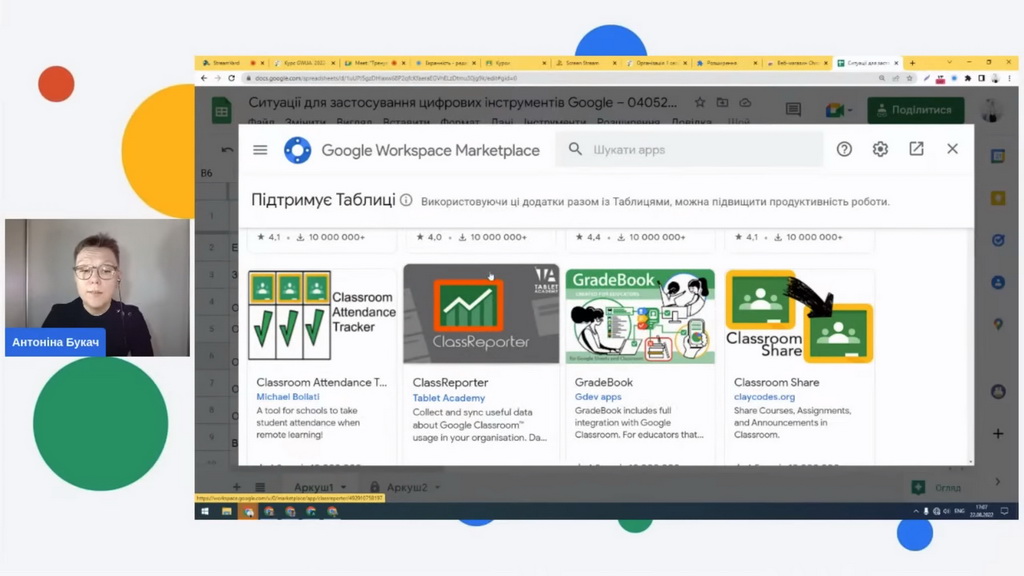Click the plus add-ons icon in side panel

click(998, 434)
